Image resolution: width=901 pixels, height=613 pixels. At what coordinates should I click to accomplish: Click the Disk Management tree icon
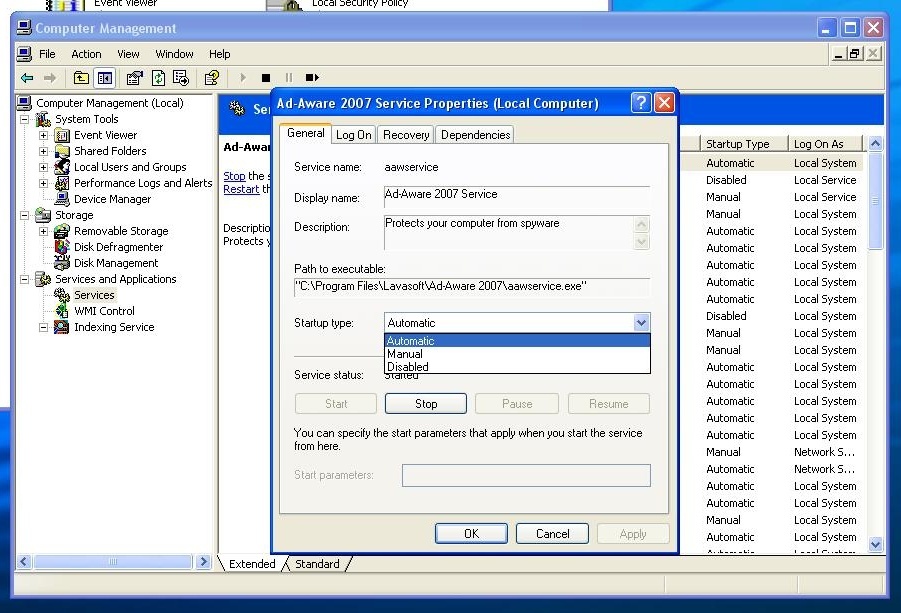pyautogui.click(x=62, y=263)
